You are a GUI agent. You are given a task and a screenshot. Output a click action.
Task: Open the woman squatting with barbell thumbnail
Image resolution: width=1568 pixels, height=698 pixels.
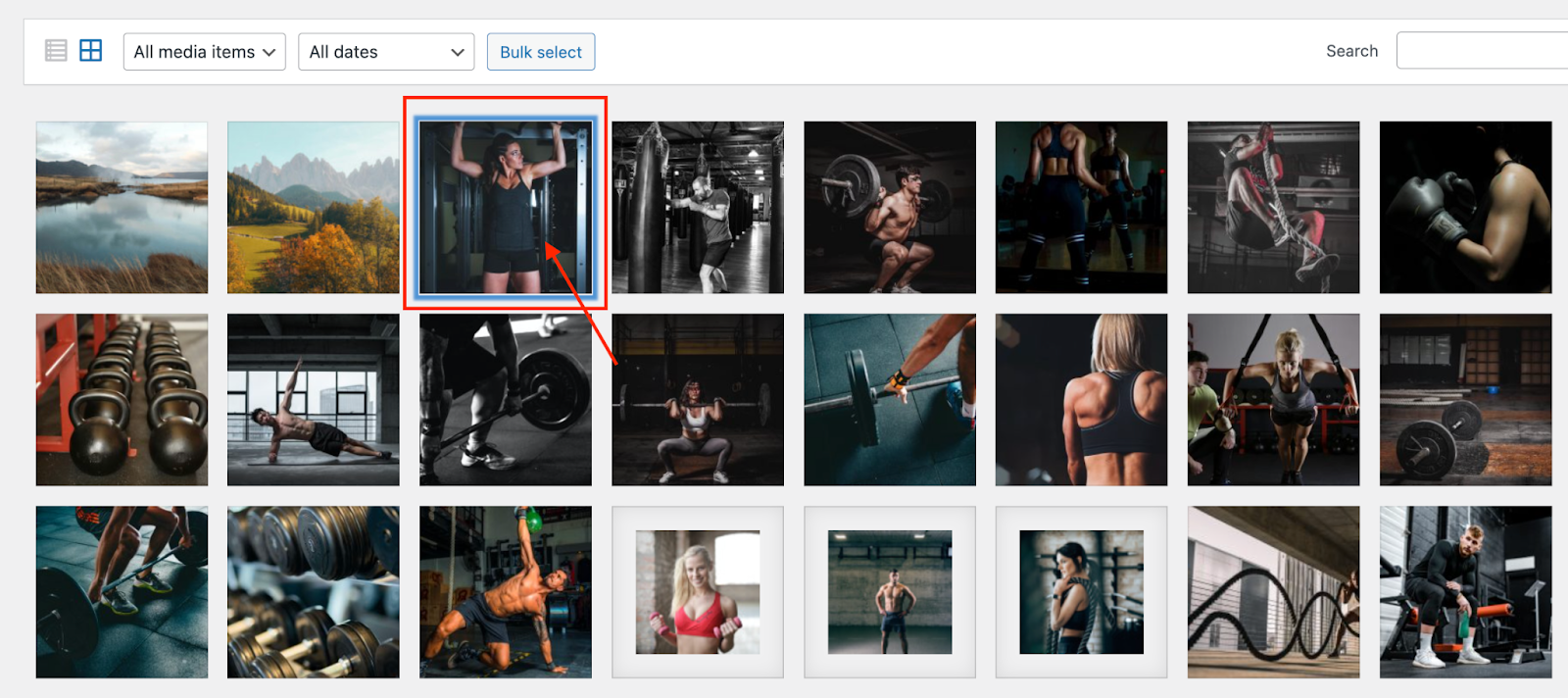[x=698, y=400]
